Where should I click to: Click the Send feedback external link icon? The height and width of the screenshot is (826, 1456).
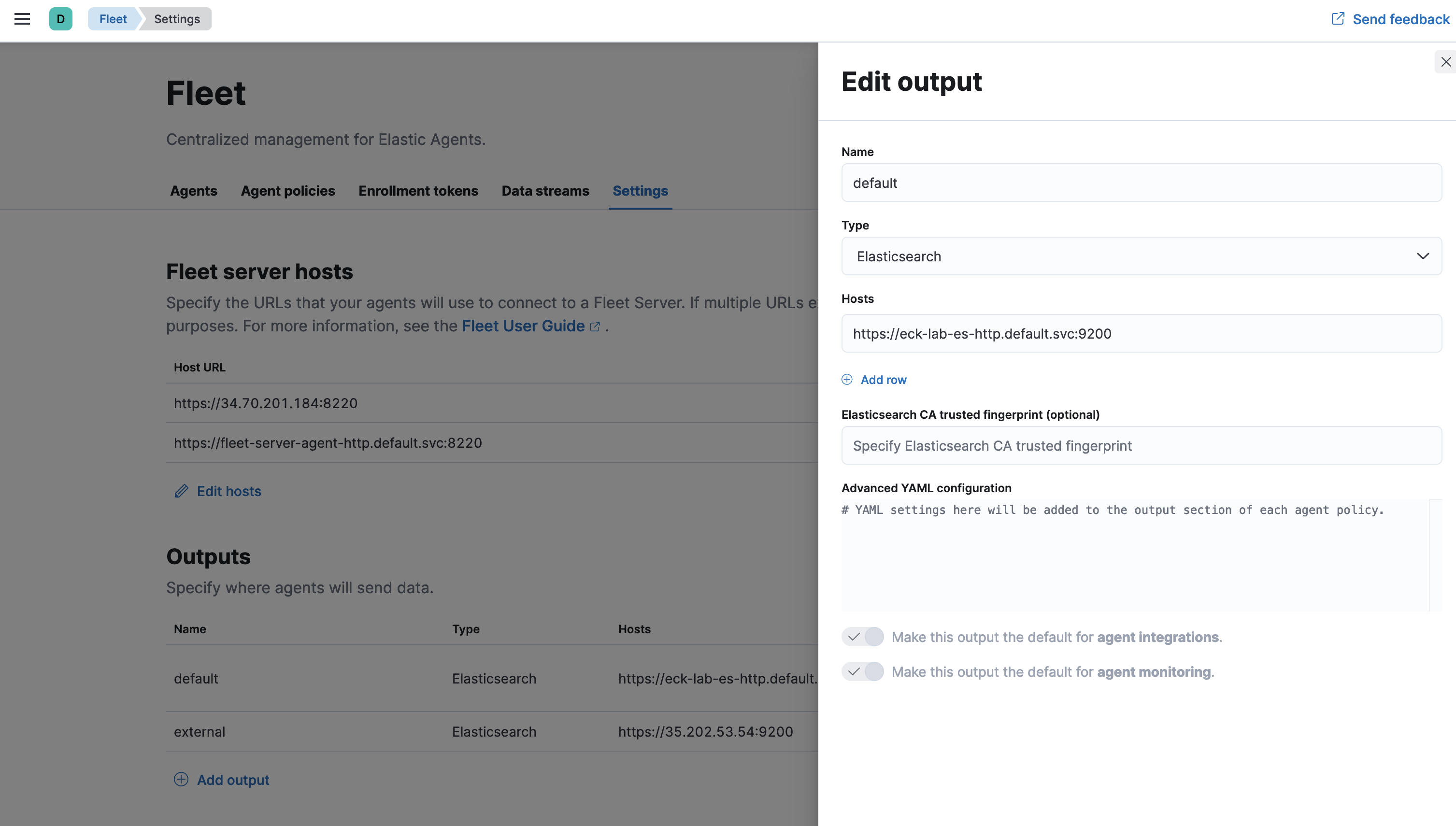[1338, 19]
